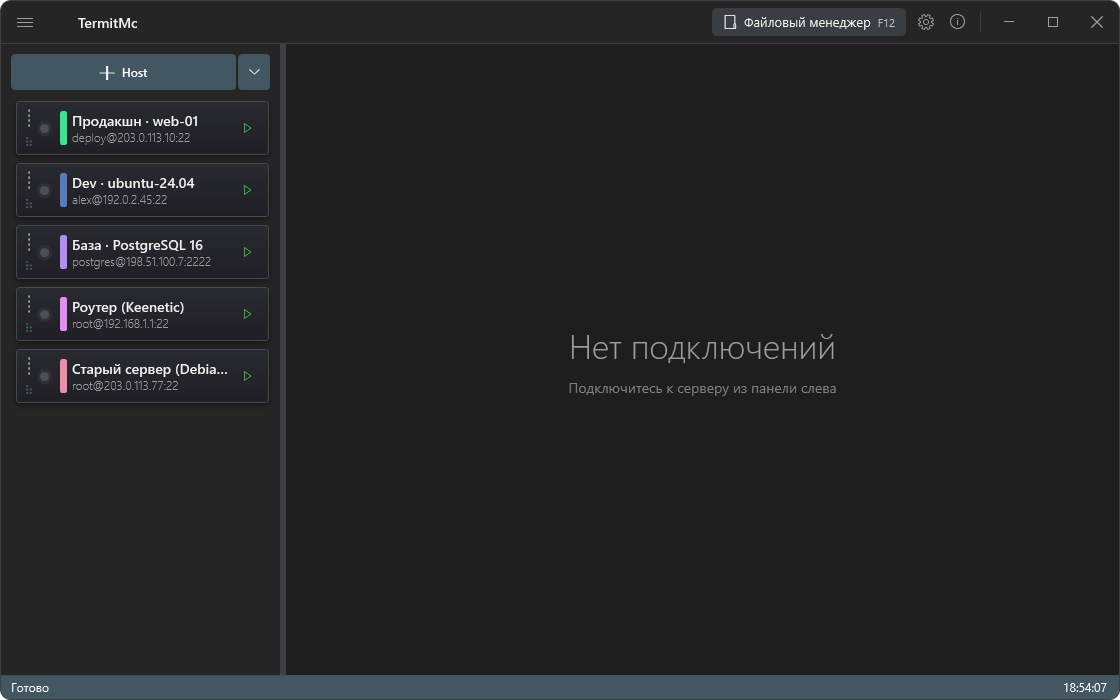Select the Роутер (Keenetic) host title
Screen dimensions: 1120x700
pyautogui.click(x=128, y=307)
